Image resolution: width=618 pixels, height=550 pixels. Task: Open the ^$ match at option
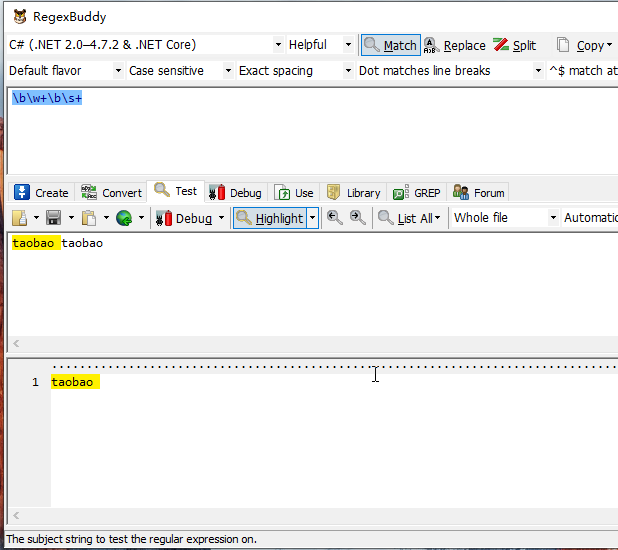pos(583,71)
